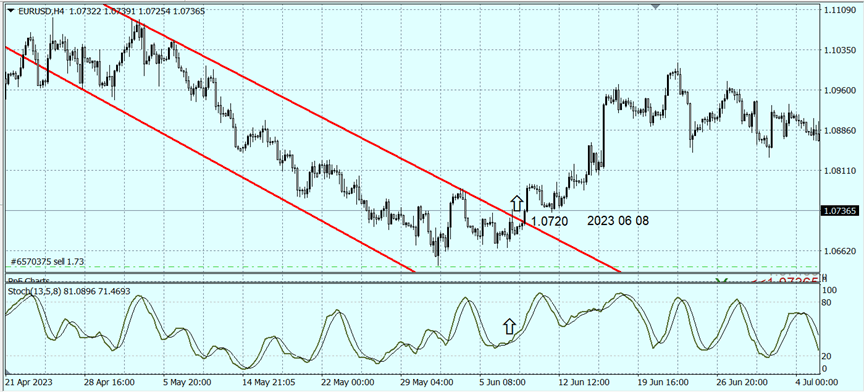Click the green checkmark in PnF Charts strip
The image size is (864, 392).
pyautogui.click(x=722, y=281)
